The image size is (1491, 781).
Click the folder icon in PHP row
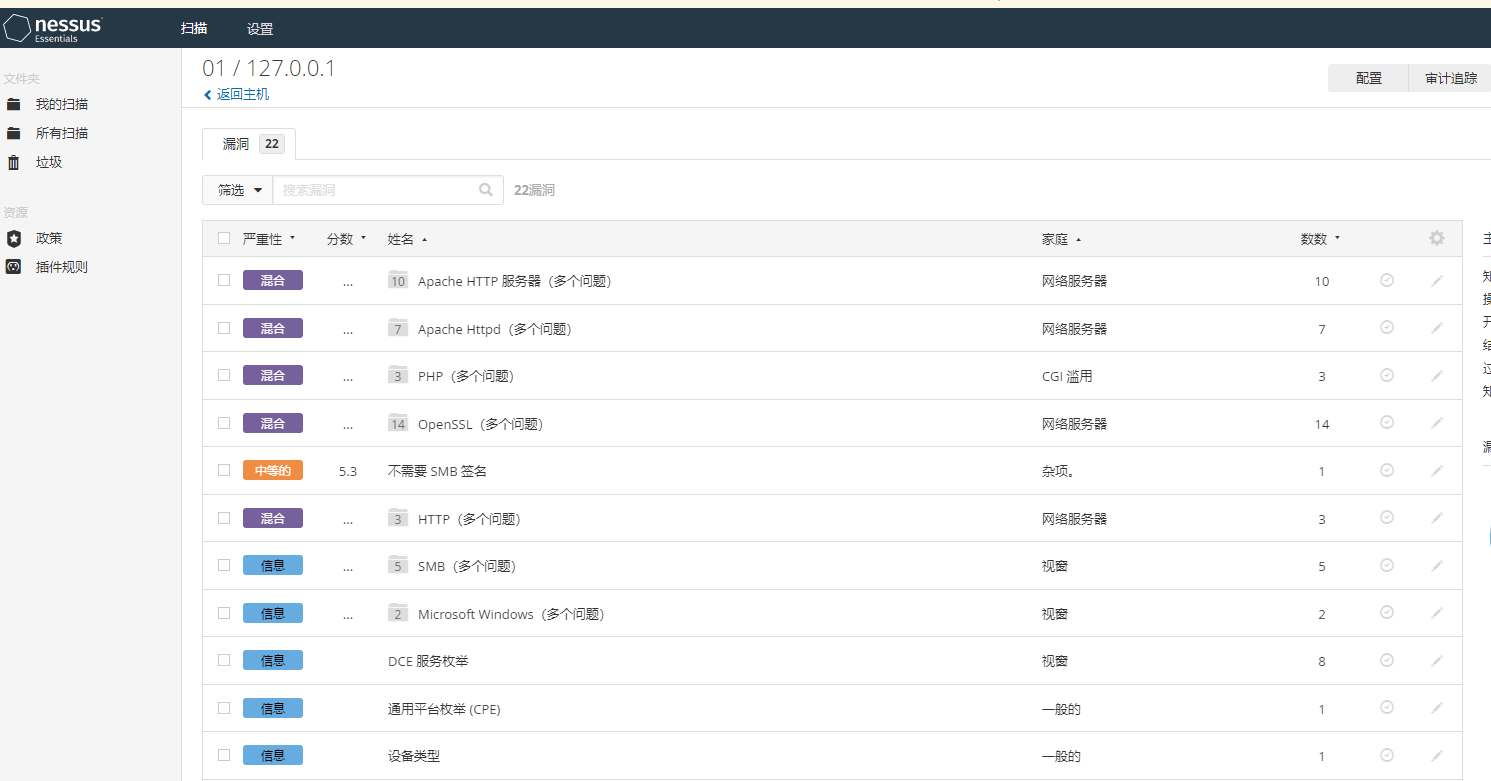pos(398,375)
